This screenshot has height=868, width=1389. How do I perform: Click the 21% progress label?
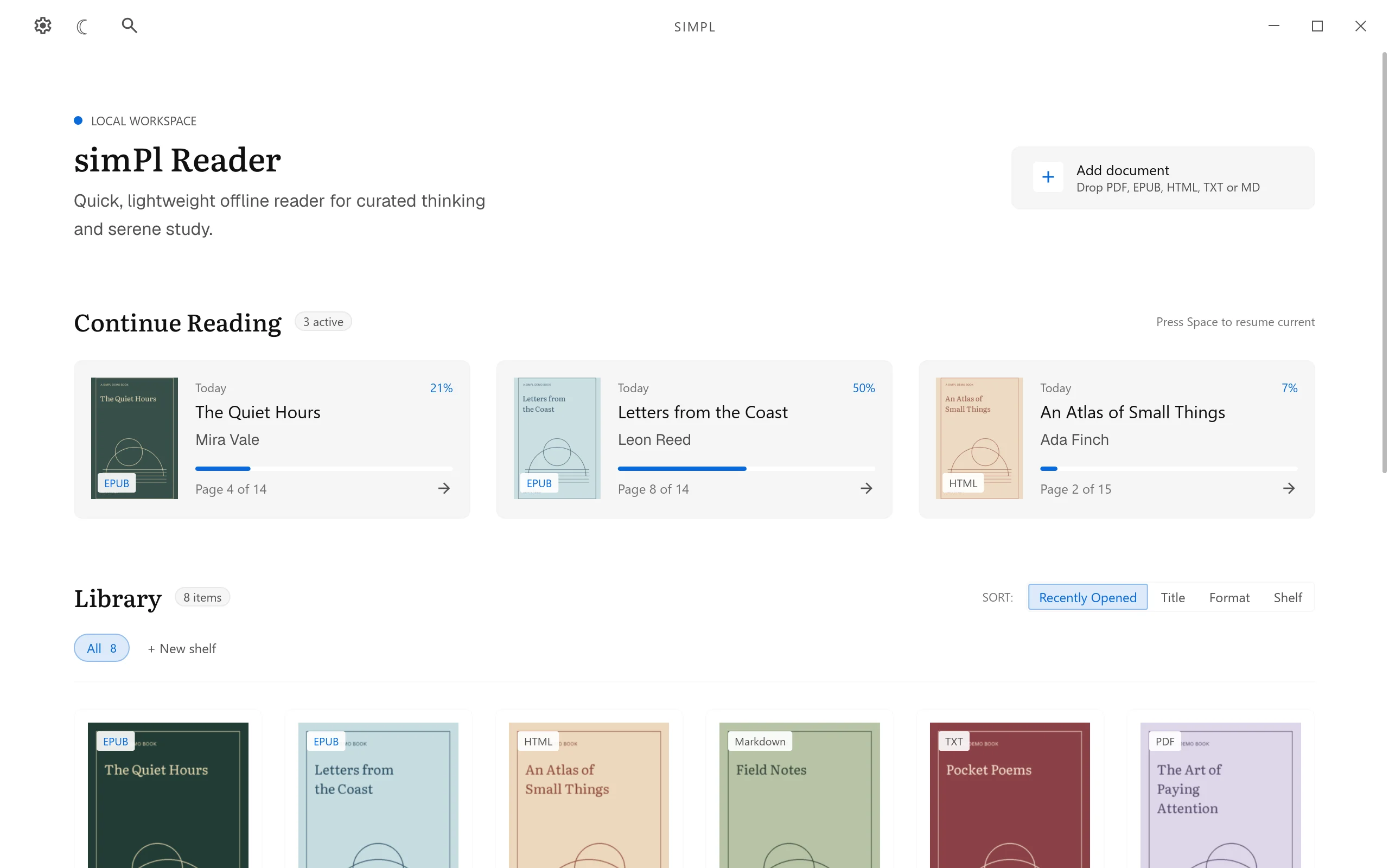click(x=441, y=388)
